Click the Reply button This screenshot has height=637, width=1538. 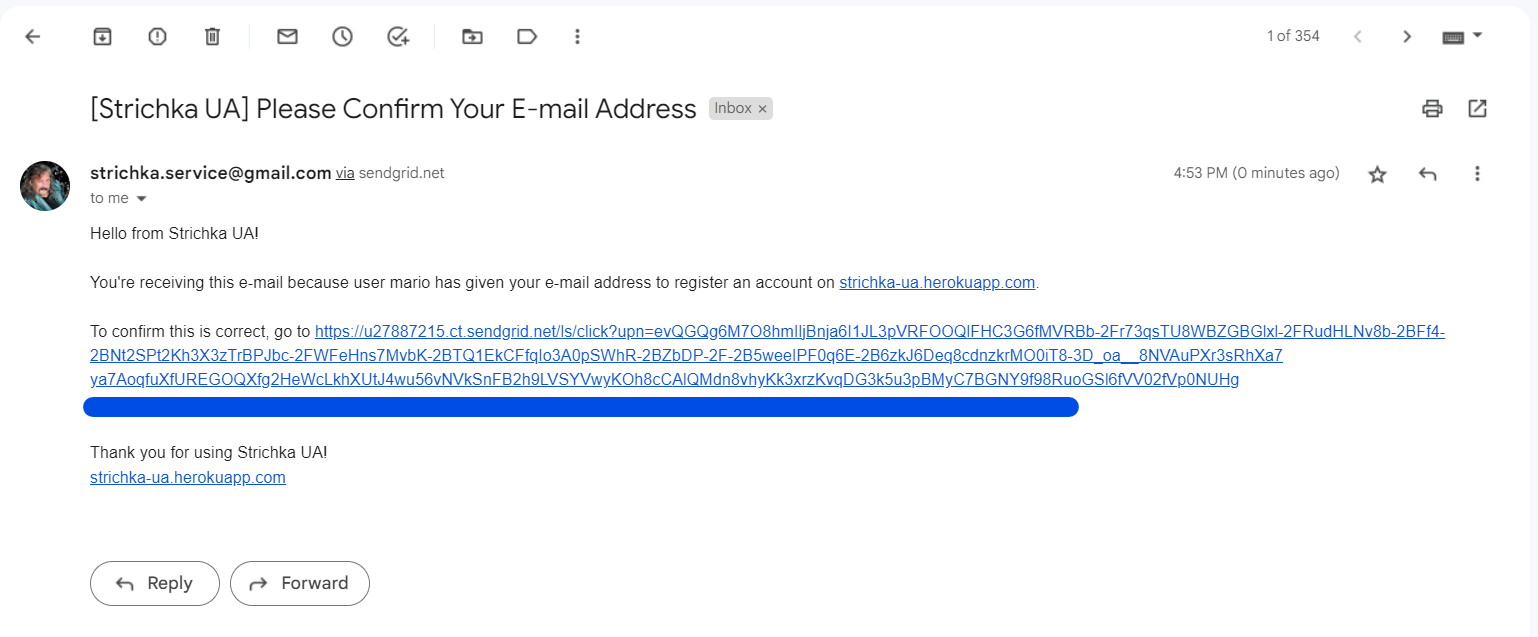(155, 583)
